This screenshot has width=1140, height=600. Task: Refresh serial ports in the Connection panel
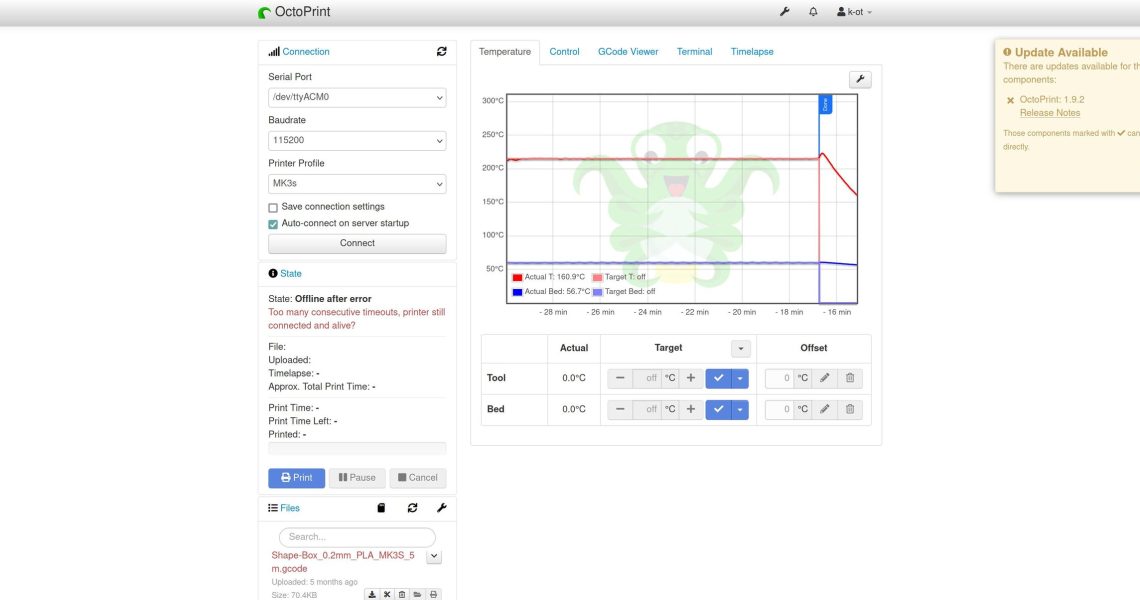click(x=441, y=52)
